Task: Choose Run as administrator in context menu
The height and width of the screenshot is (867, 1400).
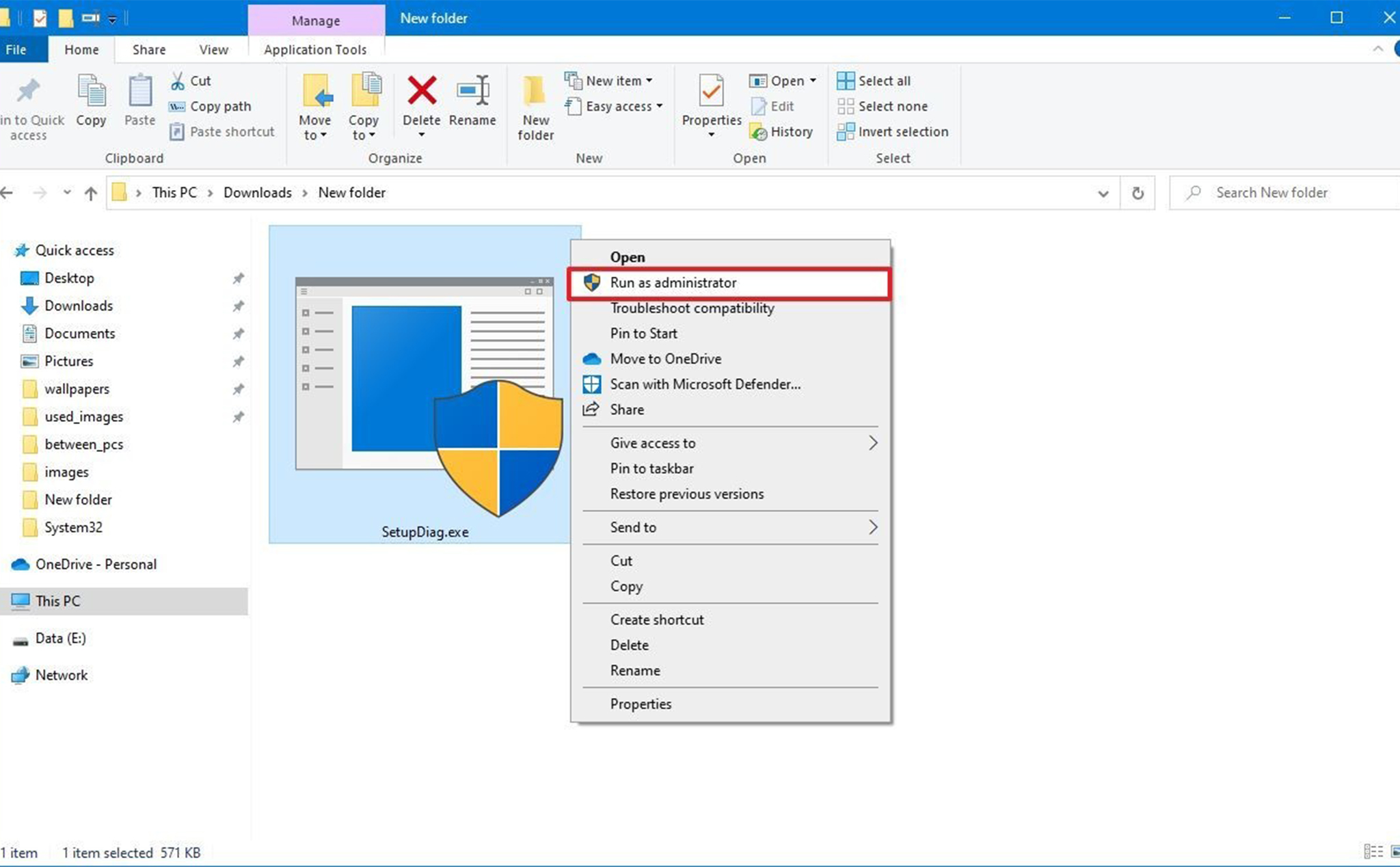Action: (x=729, y=283)
